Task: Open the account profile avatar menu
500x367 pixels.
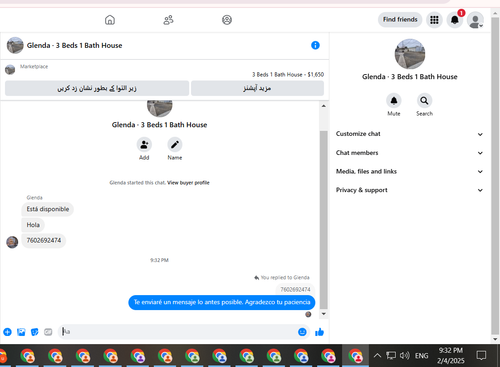Action: (475, 20)
